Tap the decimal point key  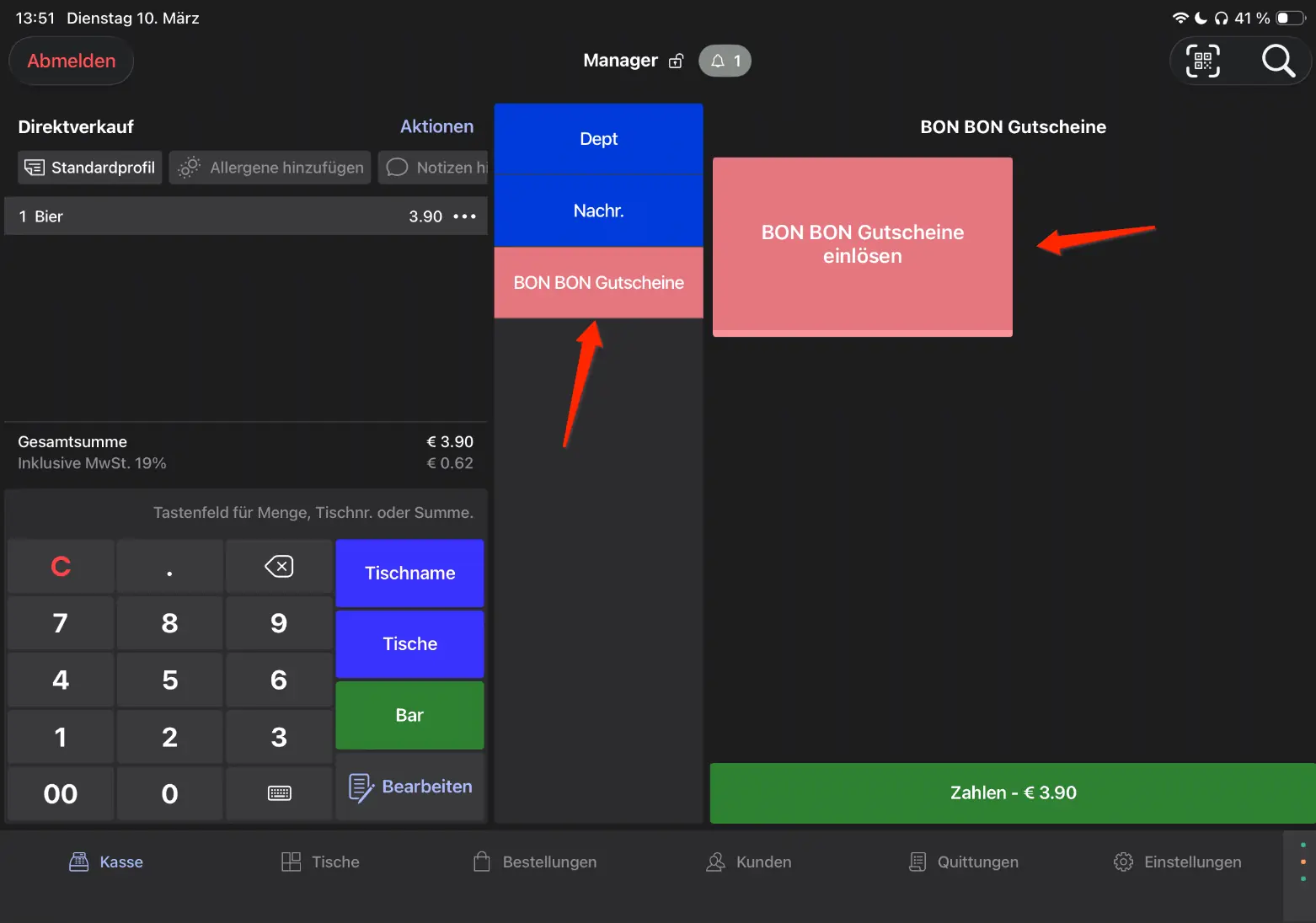click(x=169, y=566)
